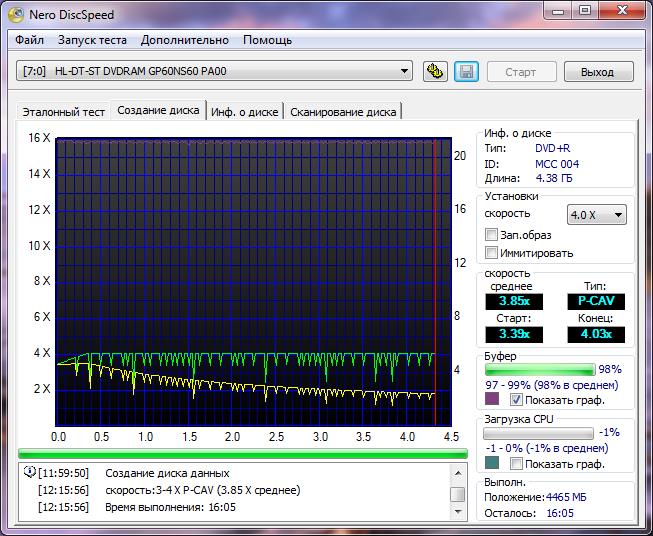
Task: Click the P-CAV type readout
Action: tap(596, 301)
